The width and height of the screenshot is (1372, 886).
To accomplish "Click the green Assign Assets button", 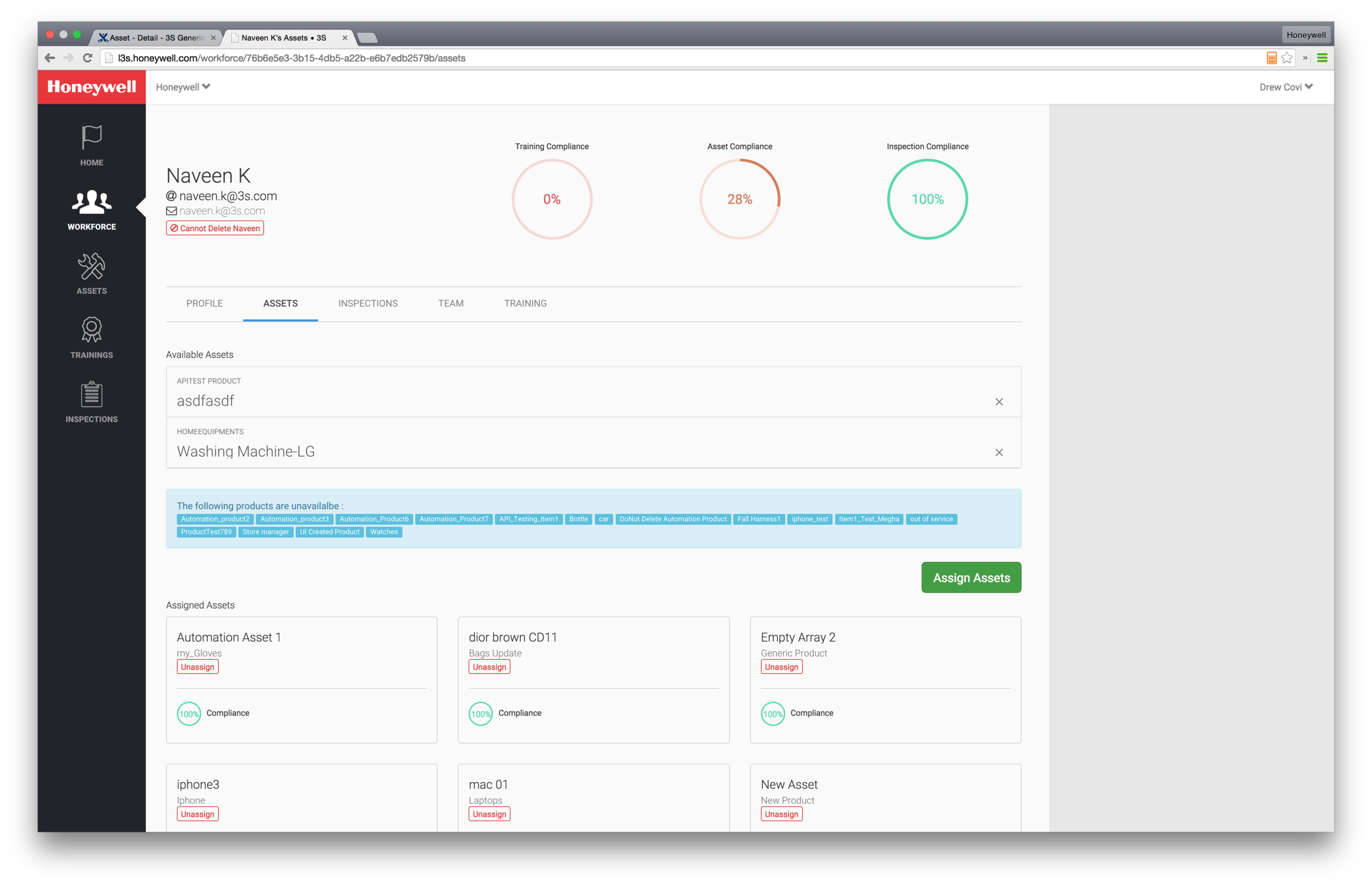I will pos(971,577).
